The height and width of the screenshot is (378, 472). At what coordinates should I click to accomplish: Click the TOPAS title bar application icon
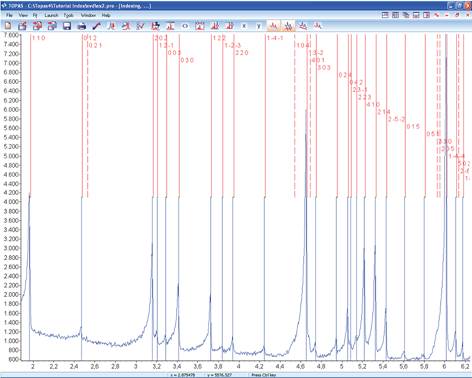pos(4,6)
